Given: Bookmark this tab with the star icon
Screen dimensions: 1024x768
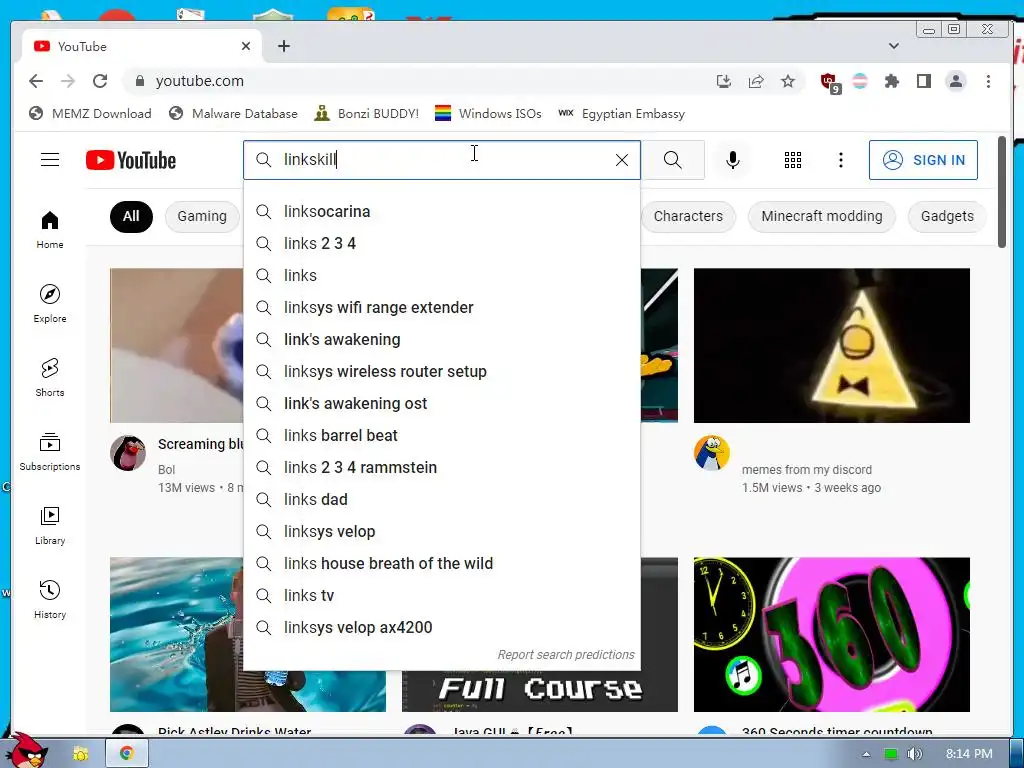Looking at the screenshot, I should click(x=788, y=81).
